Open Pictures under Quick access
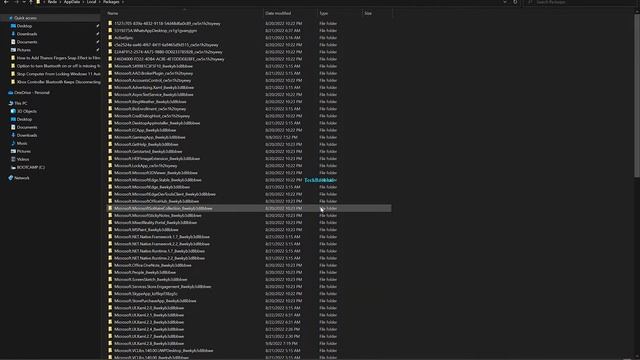The width and height of the screenshot is (640, 360). coord(24,50)
